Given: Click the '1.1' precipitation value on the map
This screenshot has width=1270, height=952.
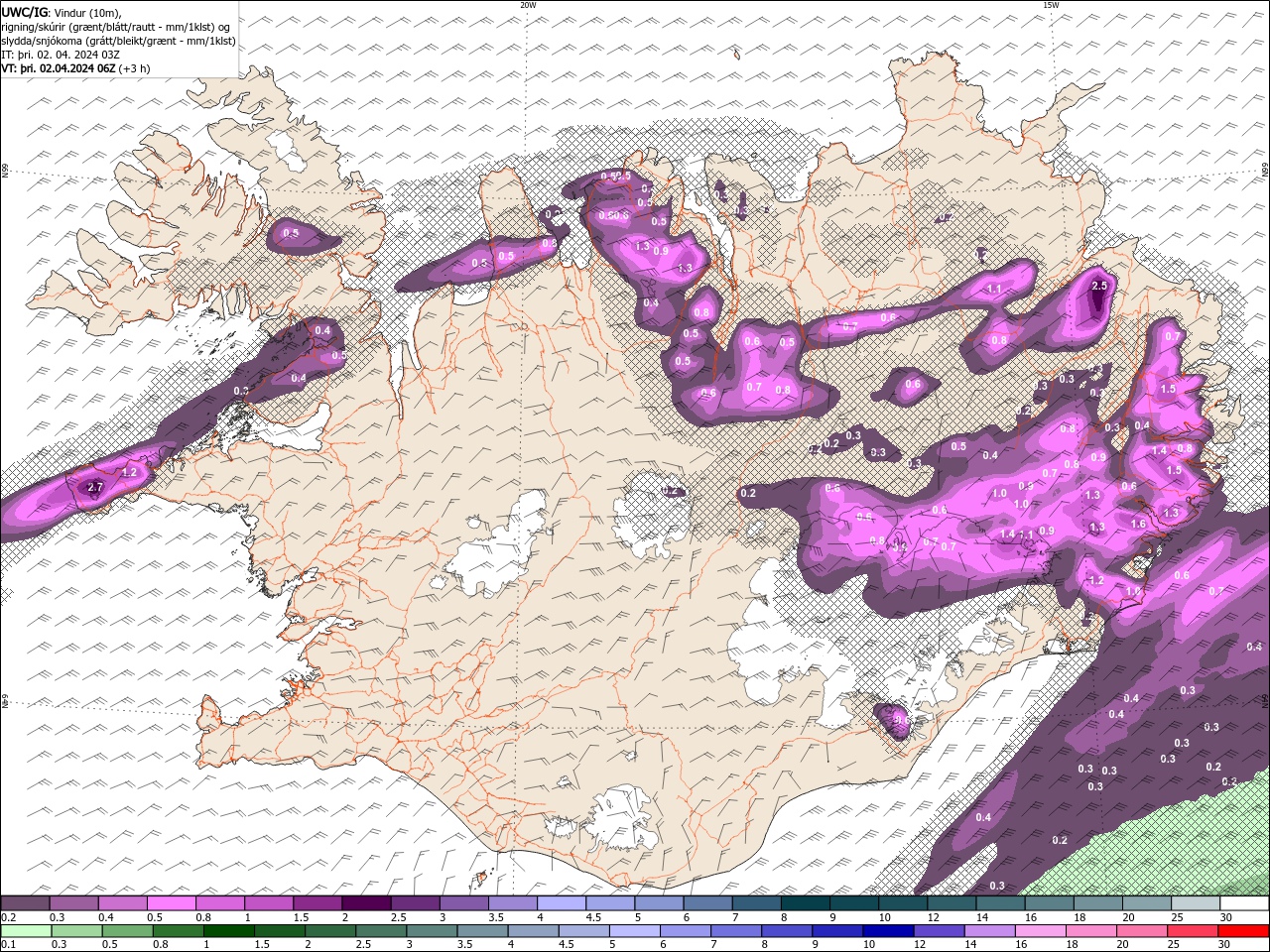Looking at the screenshot, I should pos(994,289).
